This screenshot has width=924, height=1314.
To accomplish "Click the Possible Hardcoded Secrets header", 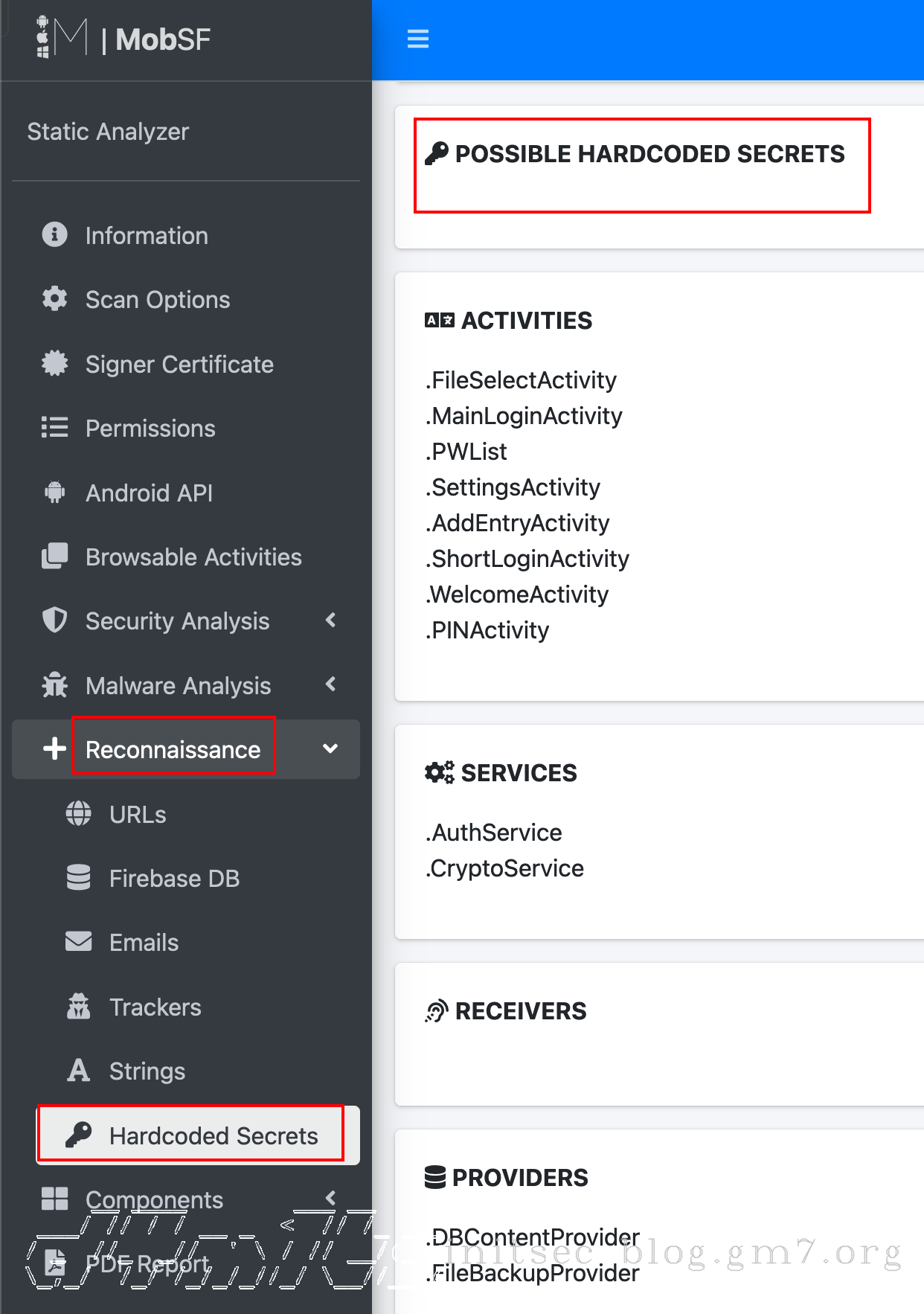I will (x=649, y=154).
